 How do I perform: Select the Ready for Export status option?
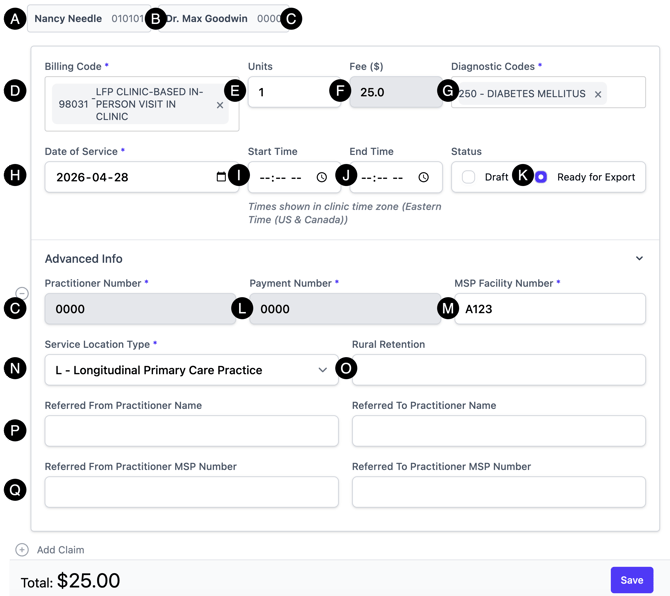[x=541, y=177]
